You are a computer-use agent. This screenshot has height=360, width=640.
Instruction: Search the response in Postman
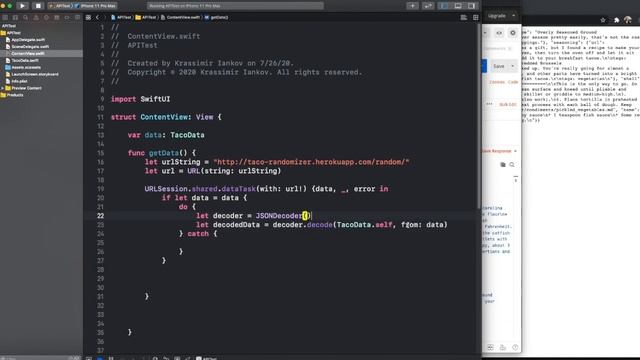(x=512, y=165)
